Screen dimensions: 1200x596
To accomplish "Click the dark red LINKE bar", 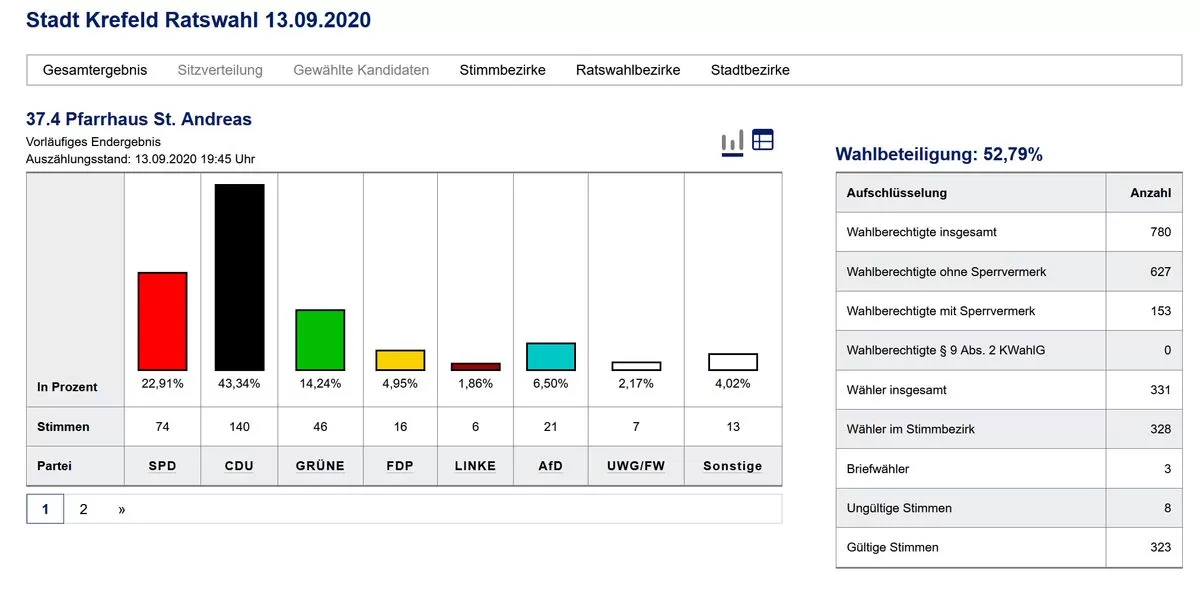I will (x=476, y=367).
